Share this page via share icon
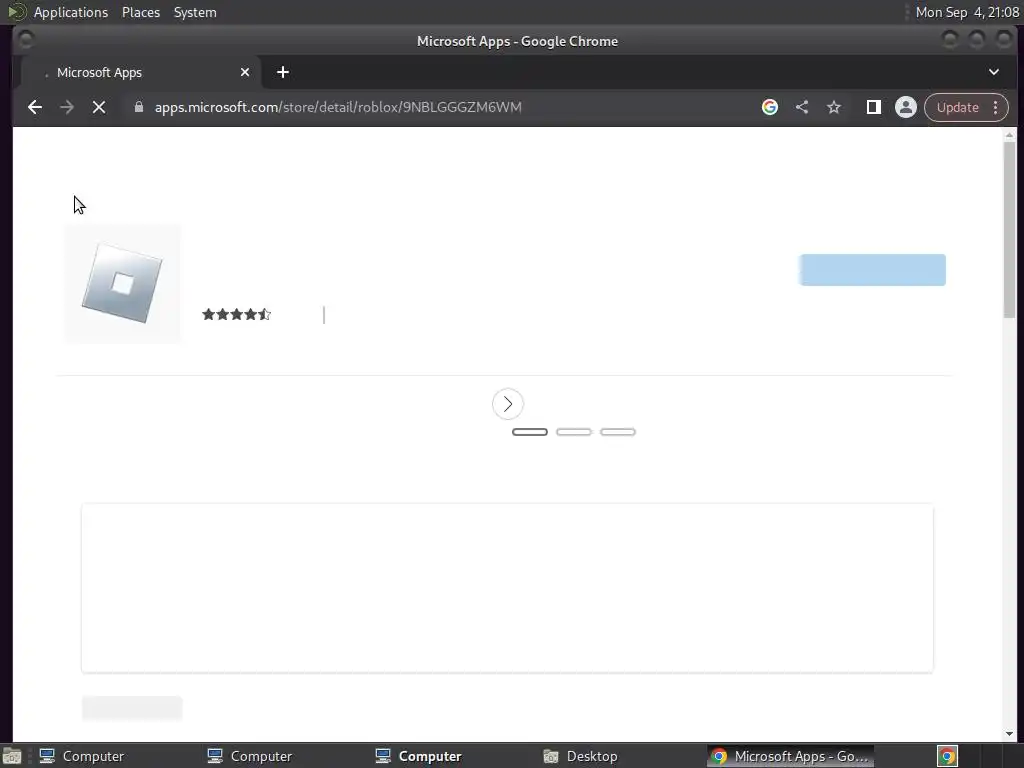Screen dimensions: 1024x768 click(x=802, y=107)
